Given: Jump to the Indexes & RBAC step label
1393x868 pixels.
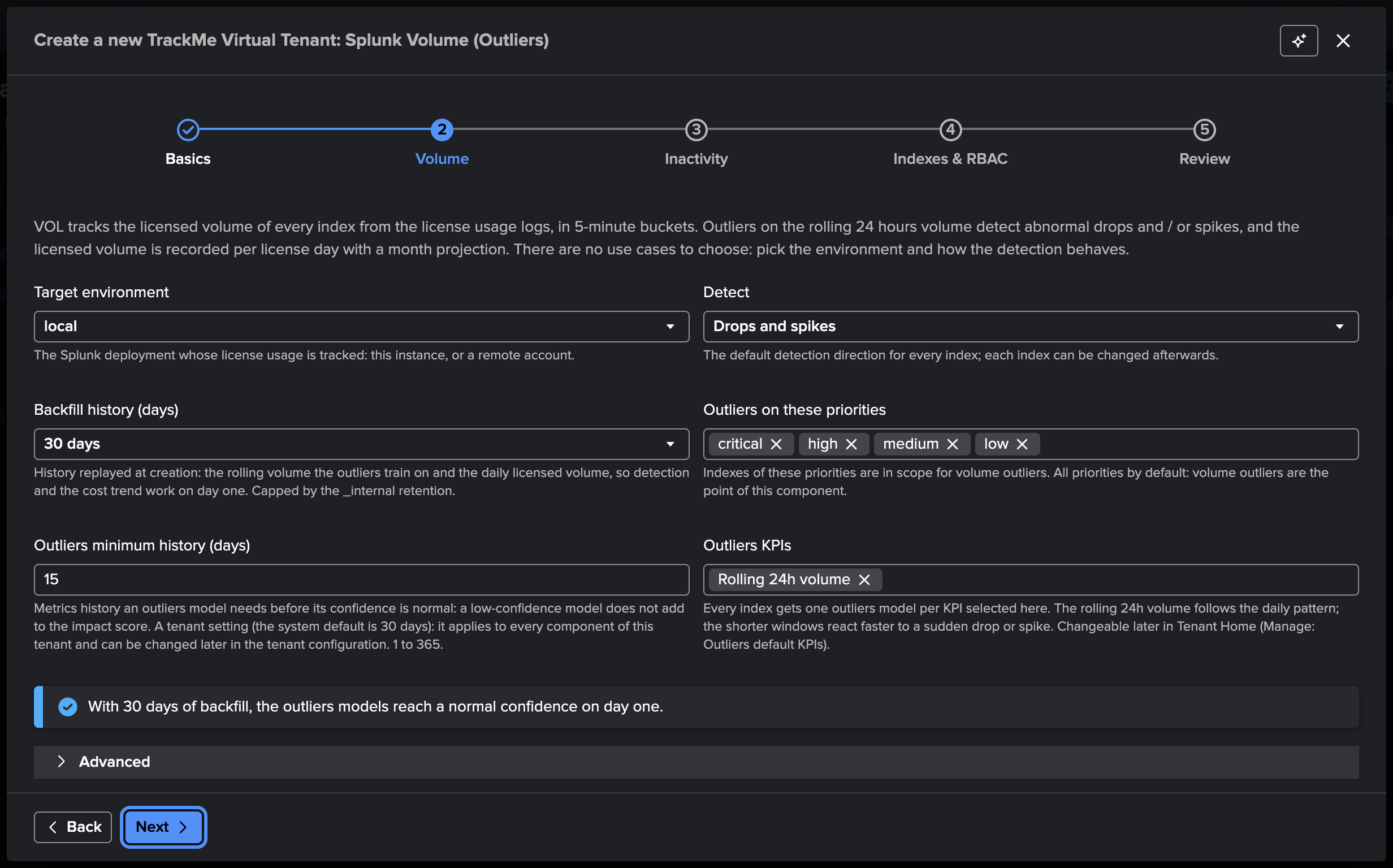Looking at the screenshot, I should click(950, 159).
